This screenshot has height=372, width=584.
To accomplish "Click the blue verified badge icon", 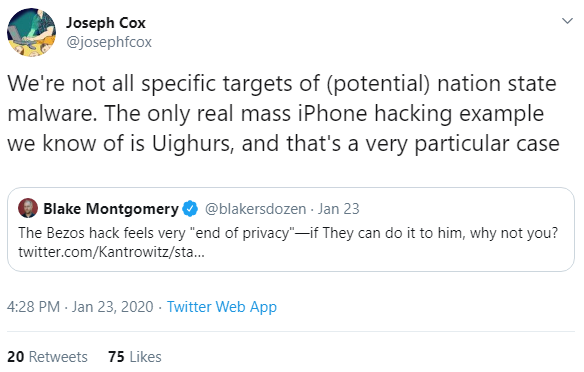I will (190, 209).
